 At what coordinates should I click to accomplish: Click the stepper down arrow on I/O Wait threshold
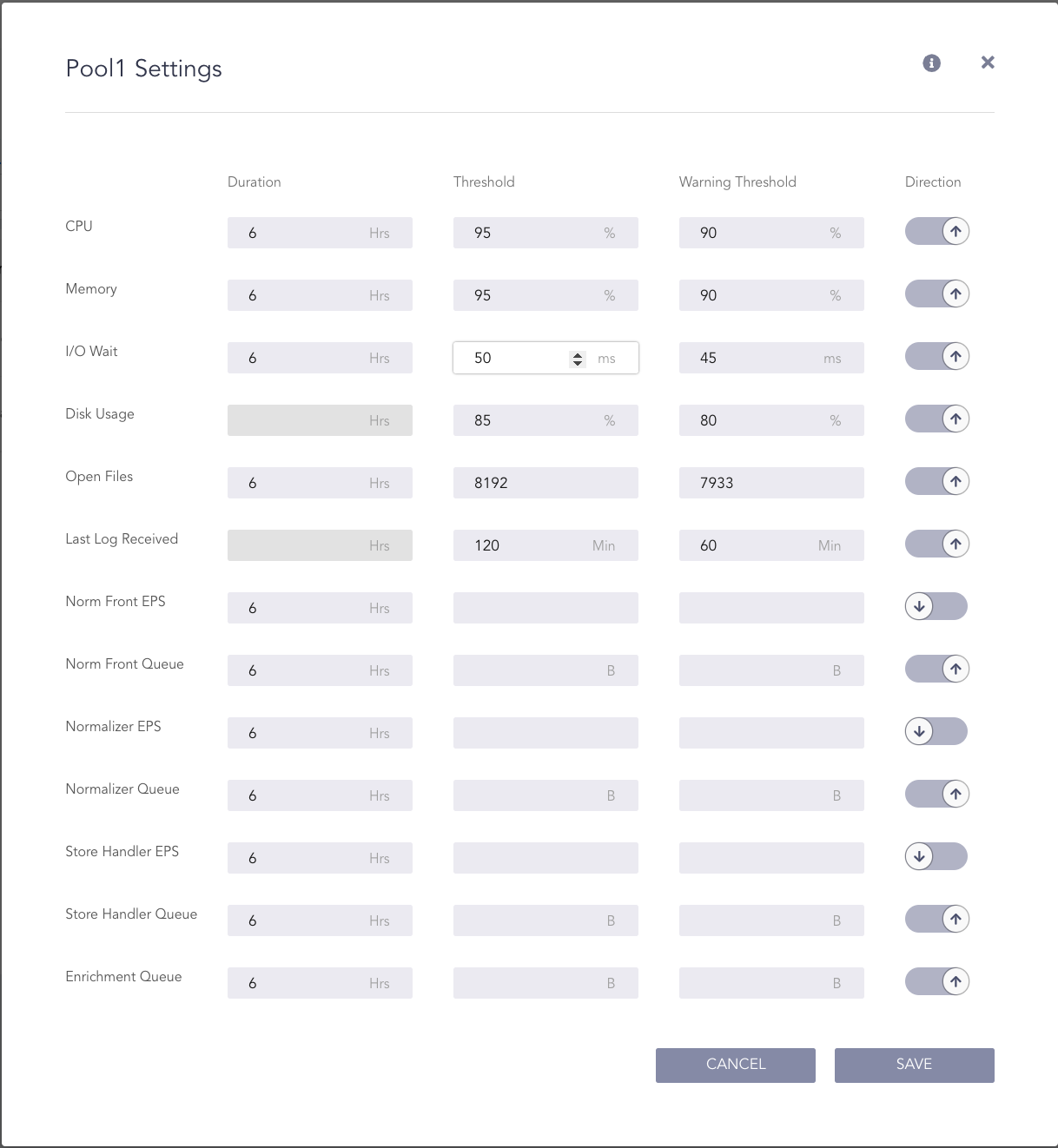point(578,362)
